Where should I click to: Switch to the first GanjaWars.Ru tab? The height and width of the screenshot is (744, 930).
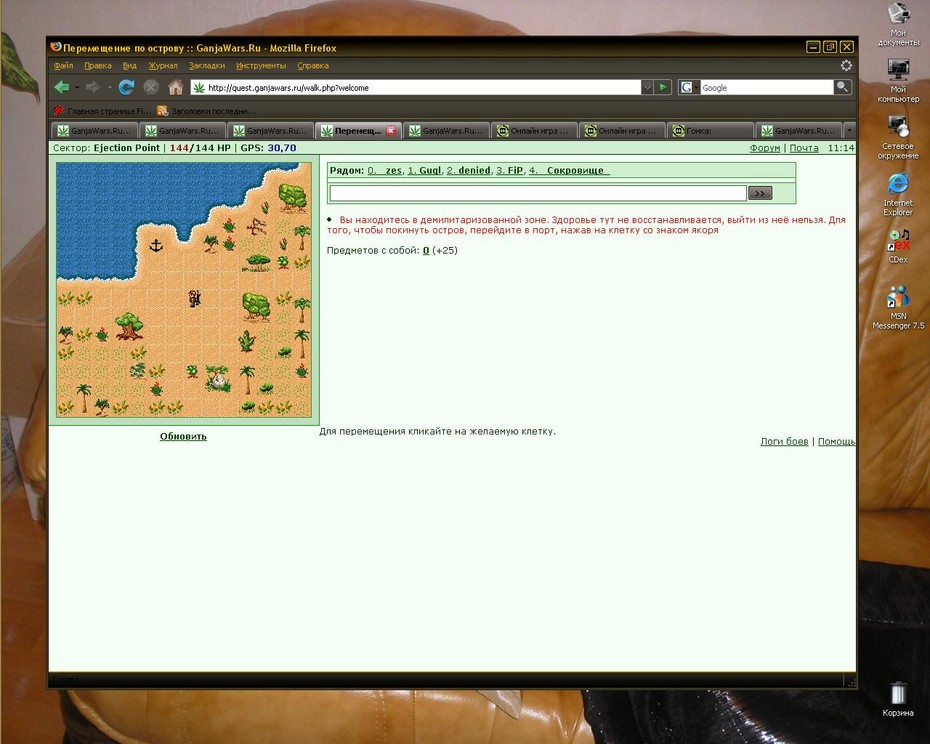[95, 131]
